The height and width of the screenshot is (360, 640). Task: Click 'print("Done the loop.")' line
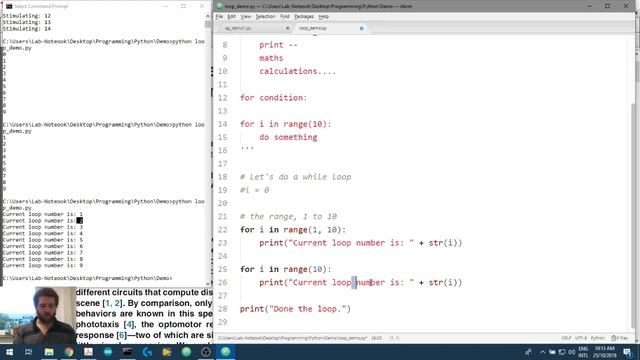click(x=295, y=309)
